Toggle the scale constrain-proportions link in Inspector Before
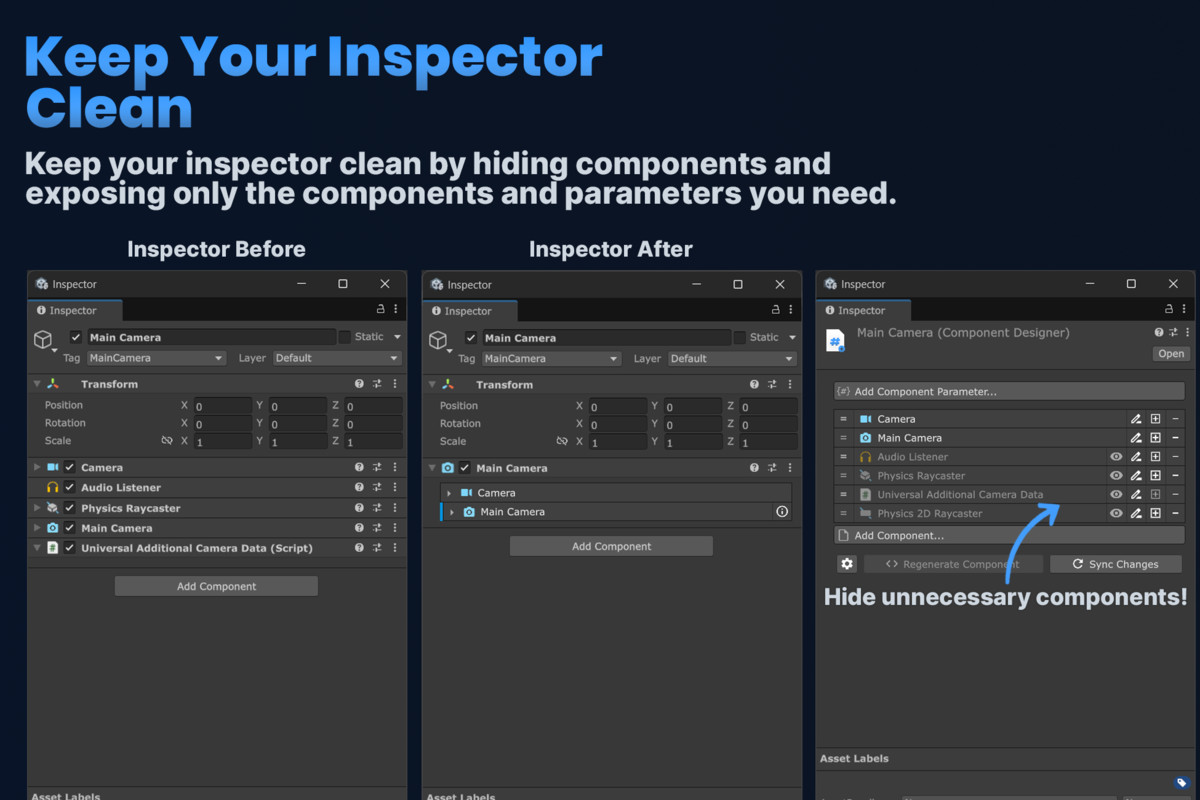1200x800 pixels. tap(167, 441)
